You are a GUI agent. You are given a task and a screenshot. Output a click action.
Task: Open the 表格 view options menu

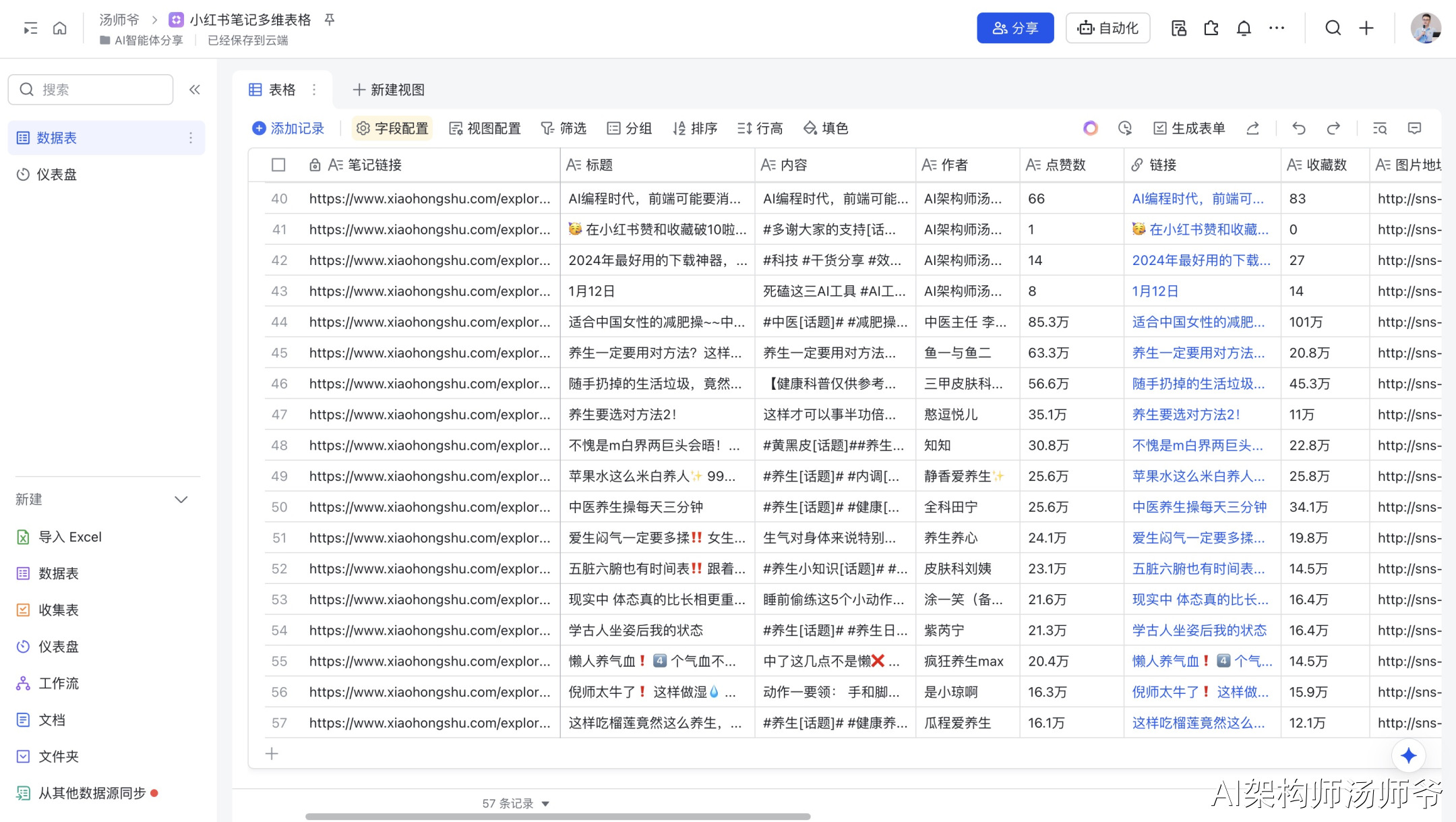[x=314, y=90]
